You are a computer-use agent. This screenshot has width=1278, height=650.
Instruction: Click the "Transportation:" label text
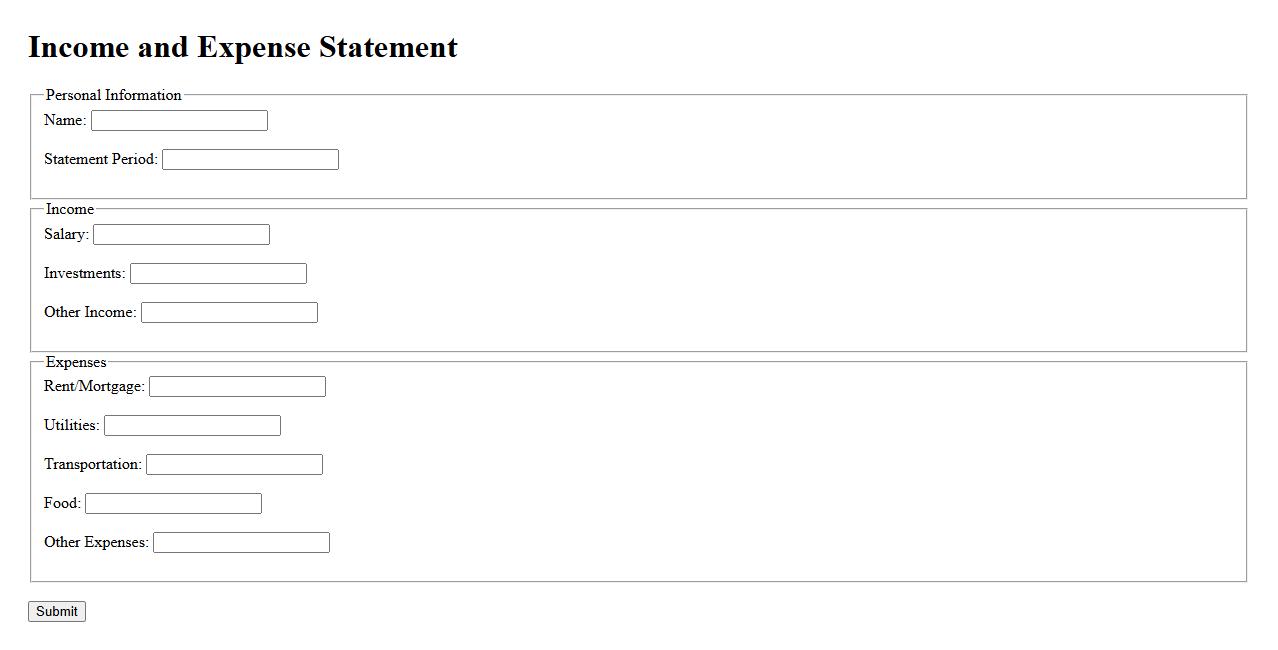92,464
